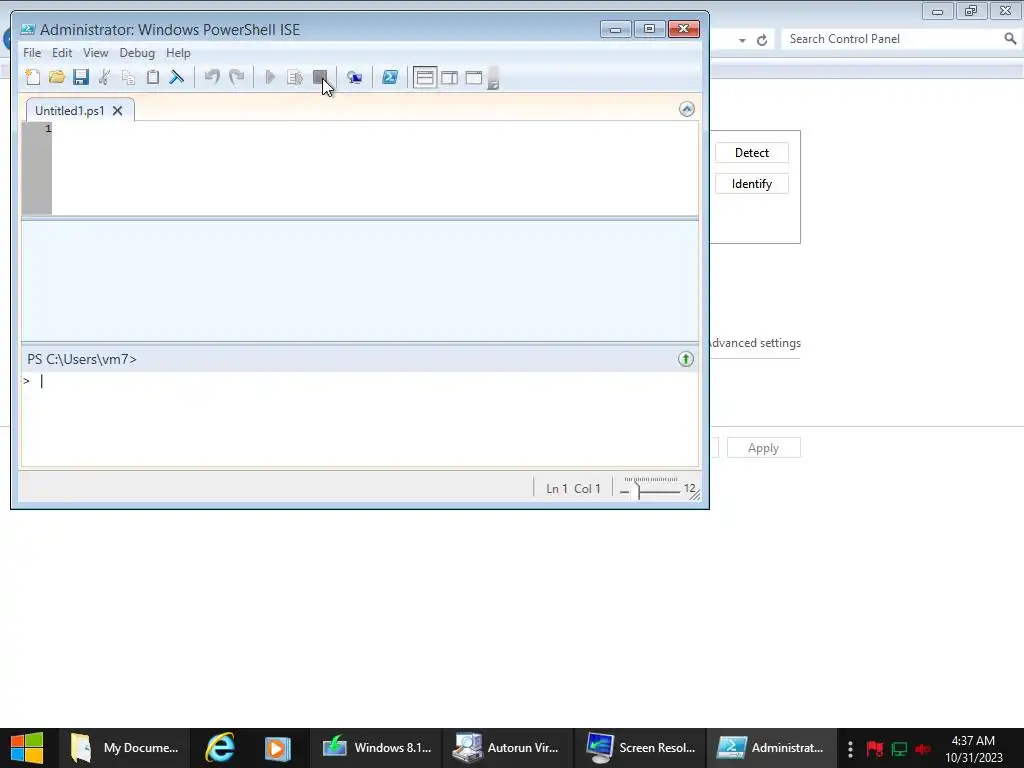The image size is (1024, 768).
Task: Click Identify button in Screen Resolution window
Action: pyautogui.click(x=752, y=184)
